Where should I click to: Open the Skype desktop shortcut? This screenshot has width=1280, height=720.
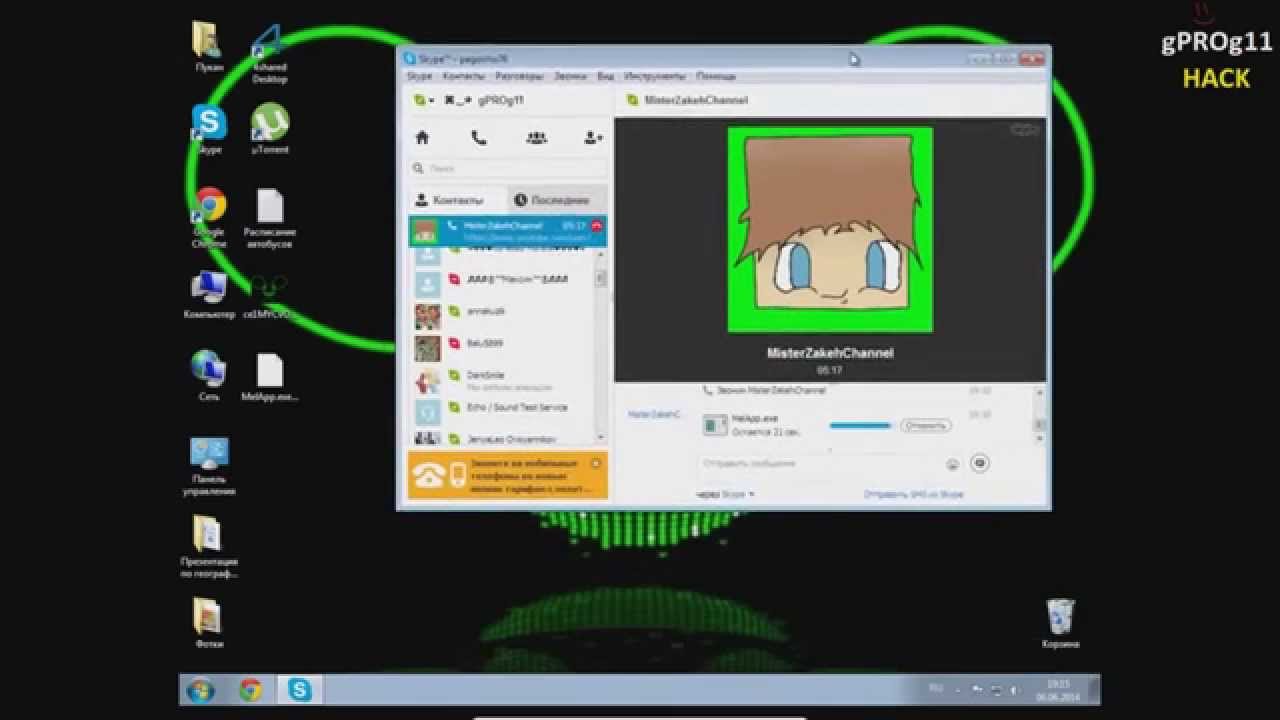tap(210, 130)
